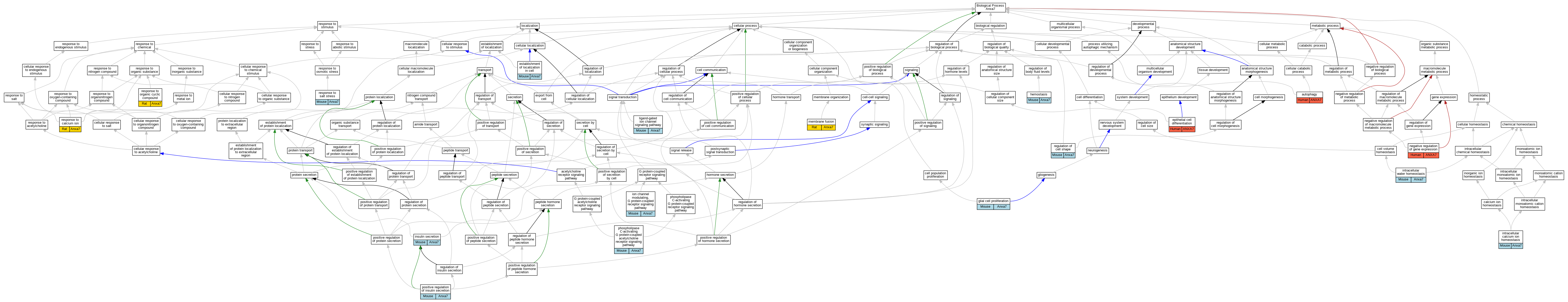This screenshot has width=1568, height=302.
Task: Click the 'nervous system development' node
Action: pyautogui.click(x=1112, y=125)
